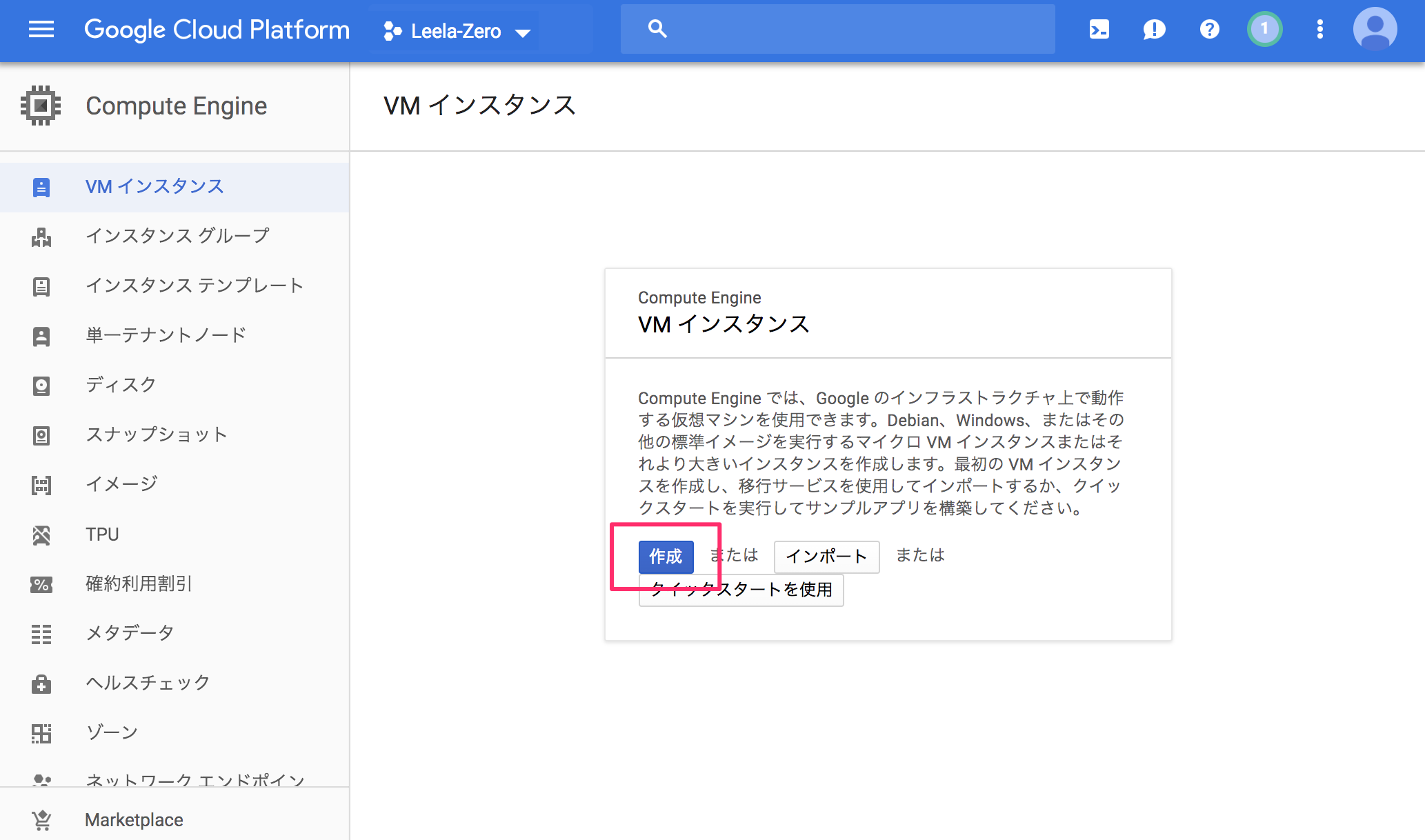This screenshot has height=840, width=1425.
Task: Activate Cloud Shell icon
Action: pyautogui.click(x=1099, y=30)
